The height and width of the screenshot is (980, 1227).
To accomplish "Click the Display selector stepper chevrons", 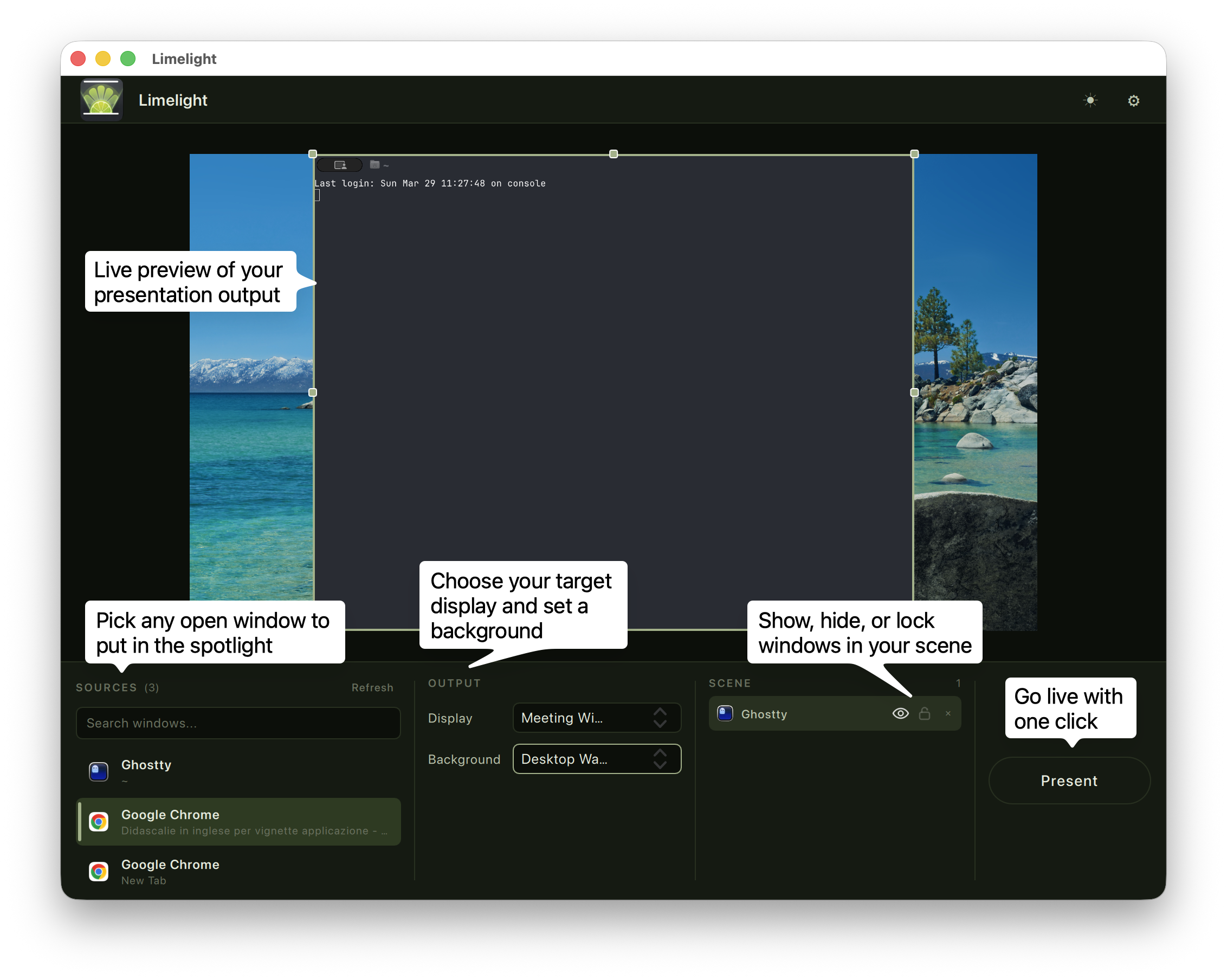I will [x=660, y=718].
